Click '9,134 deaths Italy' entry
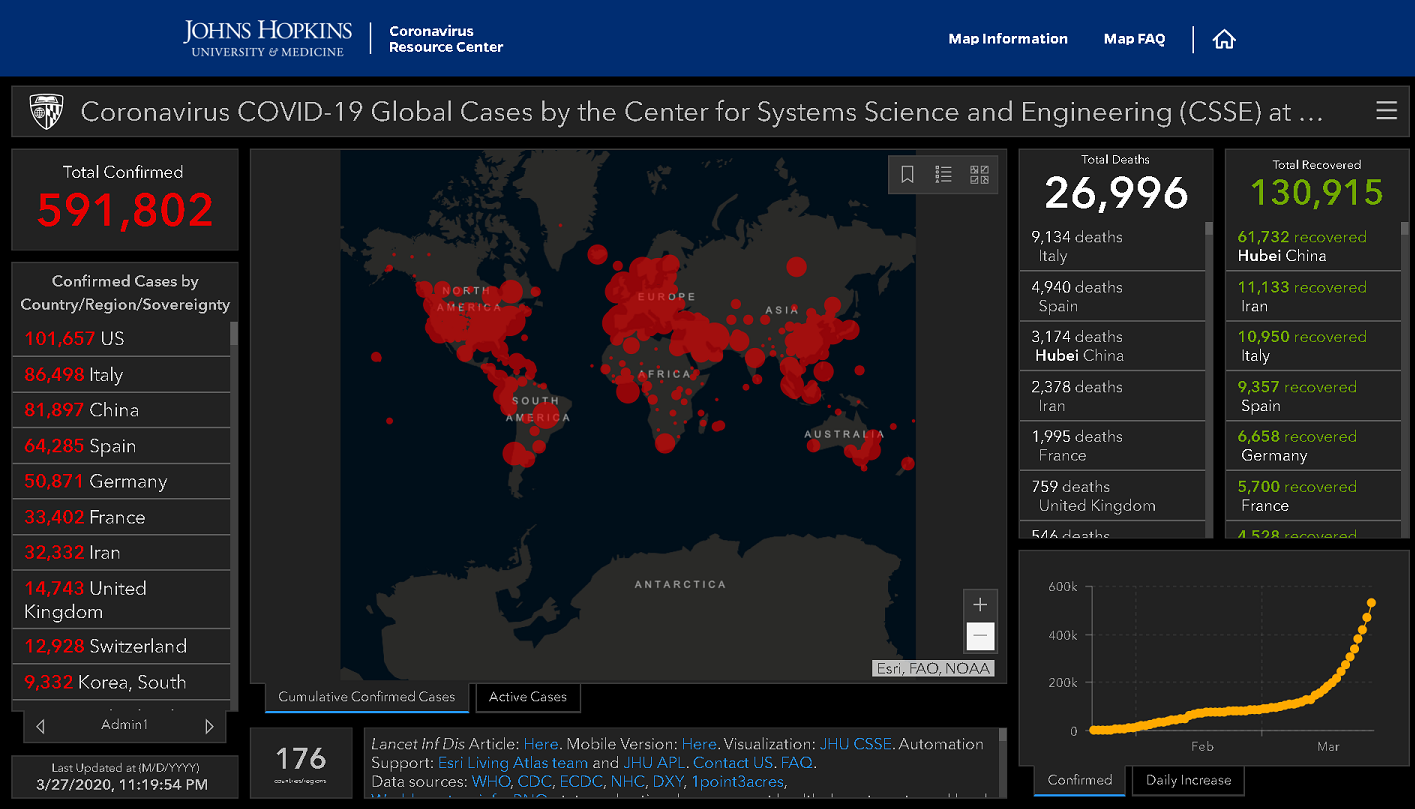The width and height of the screenshot is (1415, 809). coord(1111,246)
